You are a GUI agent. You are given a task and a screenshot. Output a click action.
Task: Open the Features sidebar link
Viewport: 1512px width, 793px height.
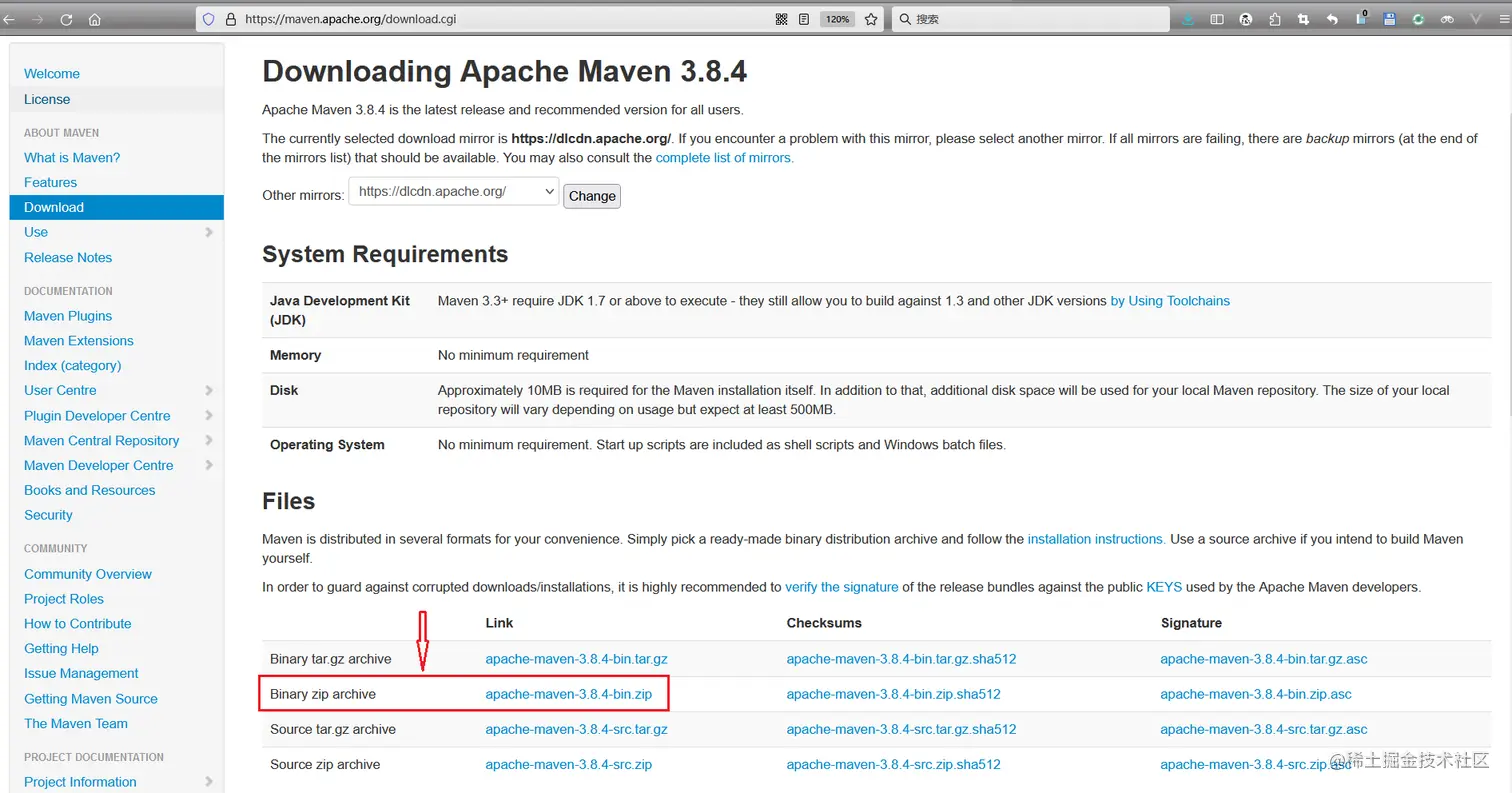point(50,183)
